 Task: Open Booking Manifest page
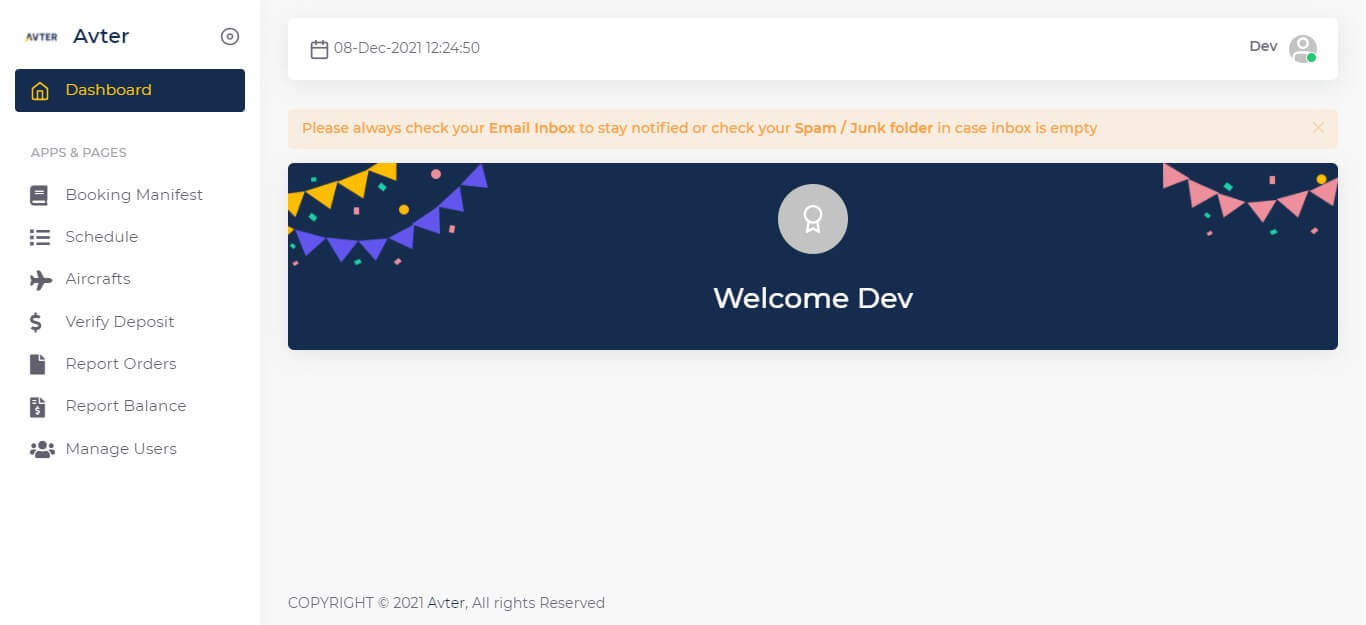pos(130,195)
